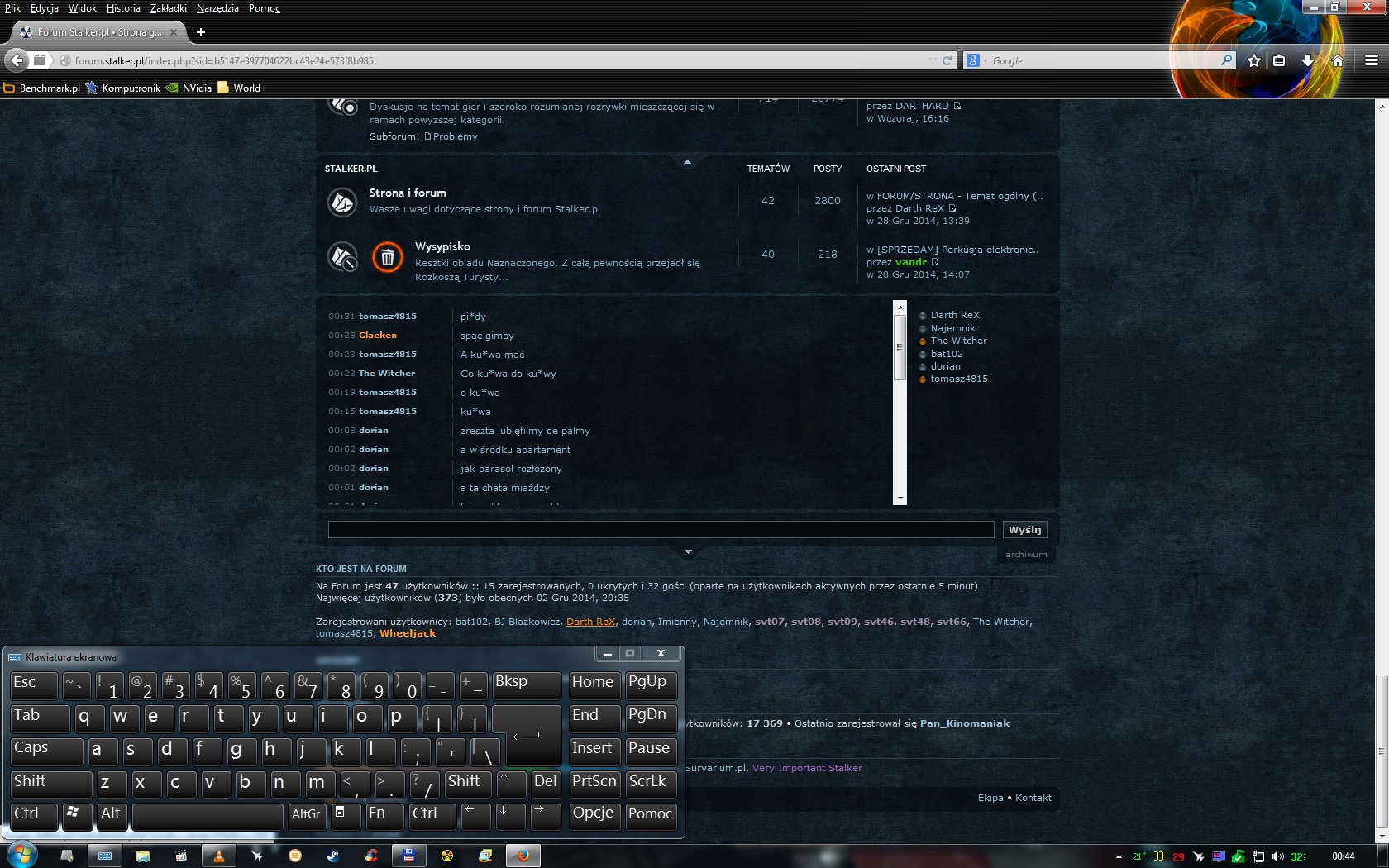Open the Narzędzia menu
Screen dimensions: 1389x868
(x=217, y=8)
